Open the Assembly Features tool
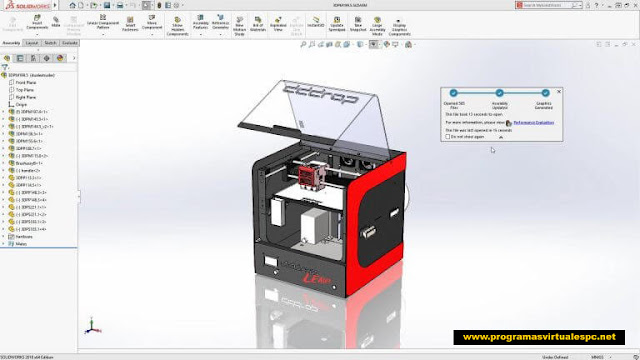Viewport: 640px width, 360px height. tap(200, 22)
